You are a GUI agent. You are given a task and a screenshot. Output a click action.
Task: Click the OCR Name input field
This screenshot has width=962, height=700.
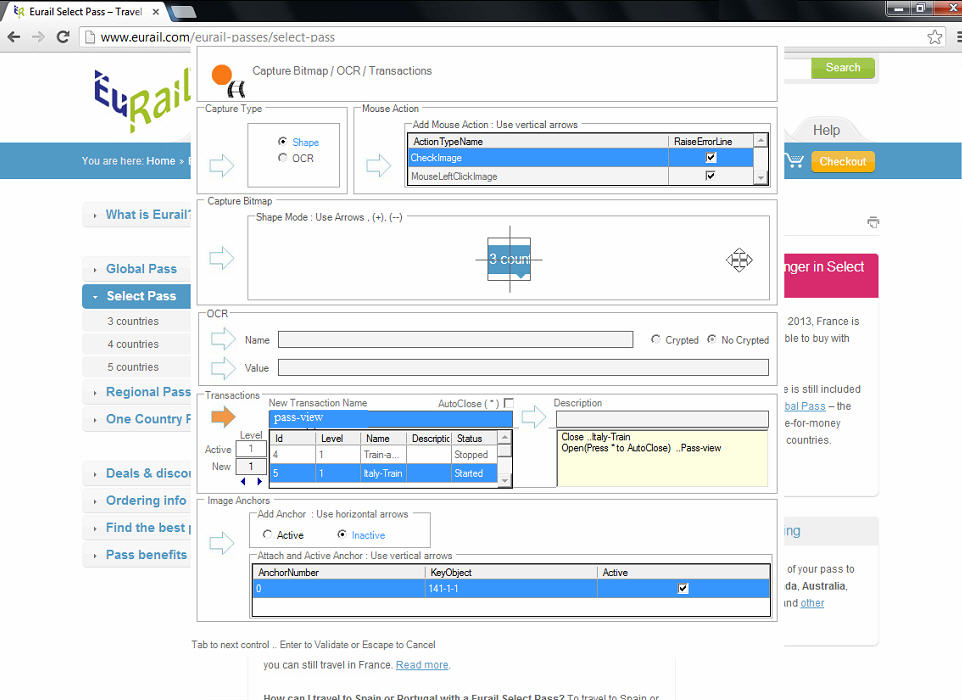[x=455, y=339]
